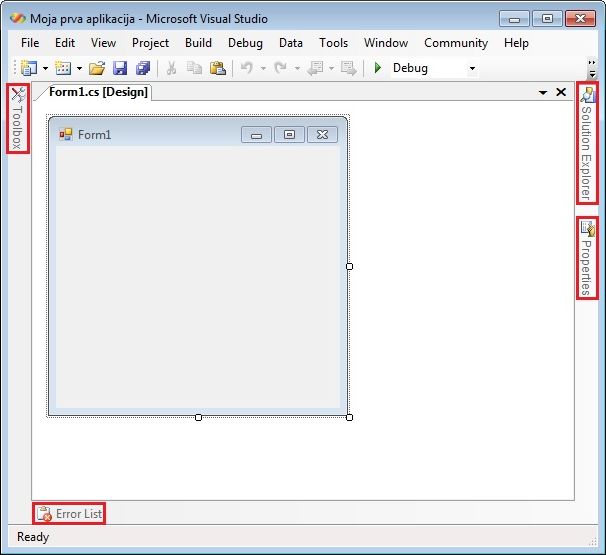Click the Form1 designer maximize button
This screenshot has width=606, height=555.
(289, 134)
